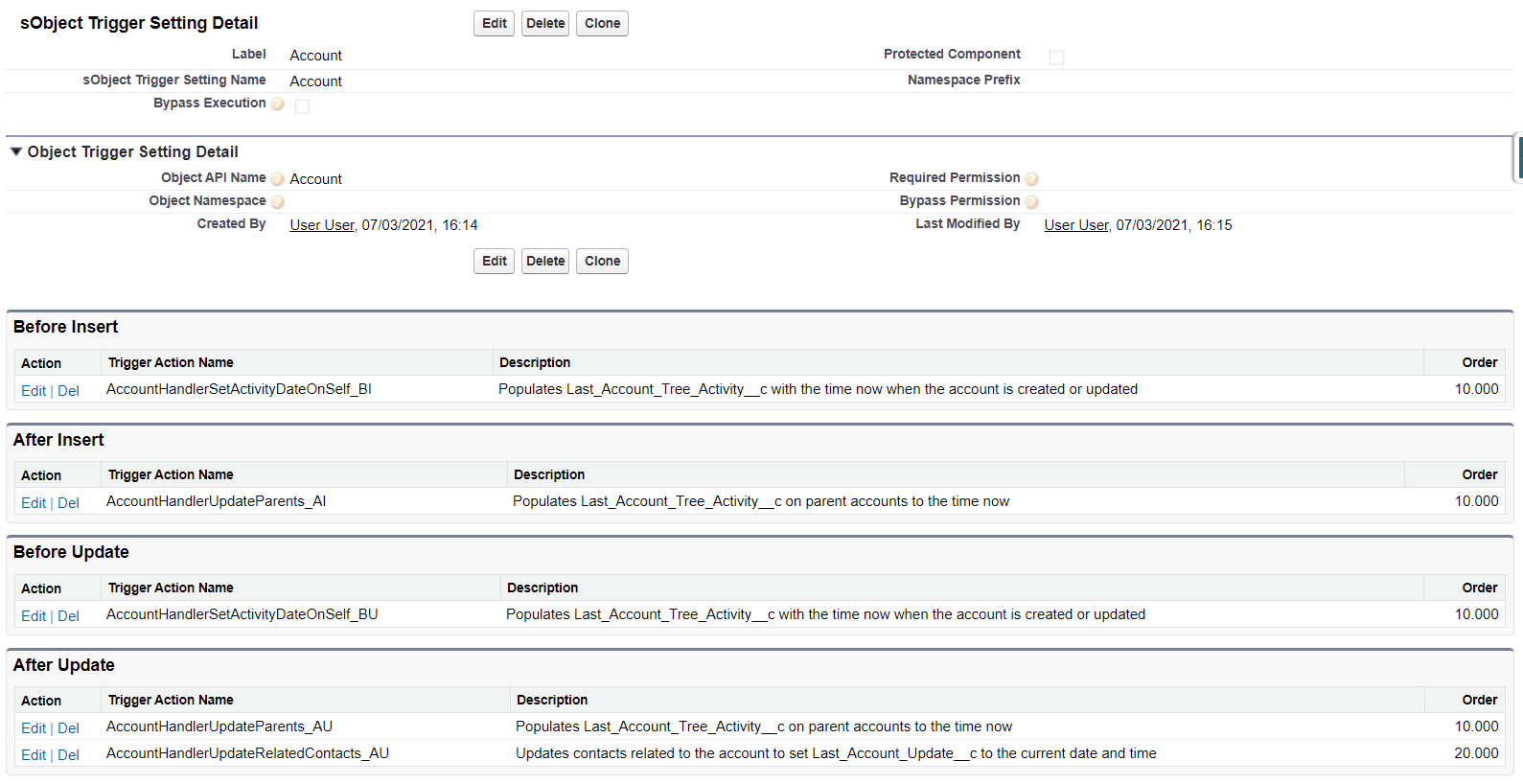The image size is (1523, 784).
Task: Click the top Clone button
Action: (602, 23)
